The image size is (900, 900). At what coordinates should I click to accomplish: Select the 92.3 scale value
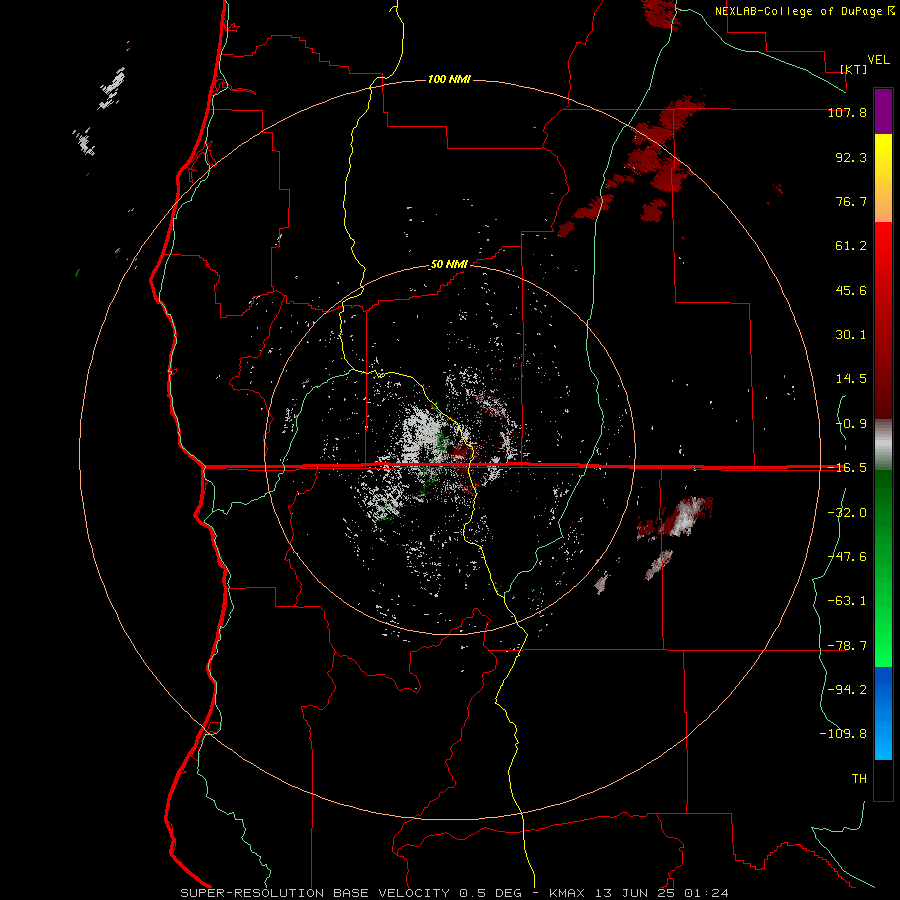(x=851, y=157)
